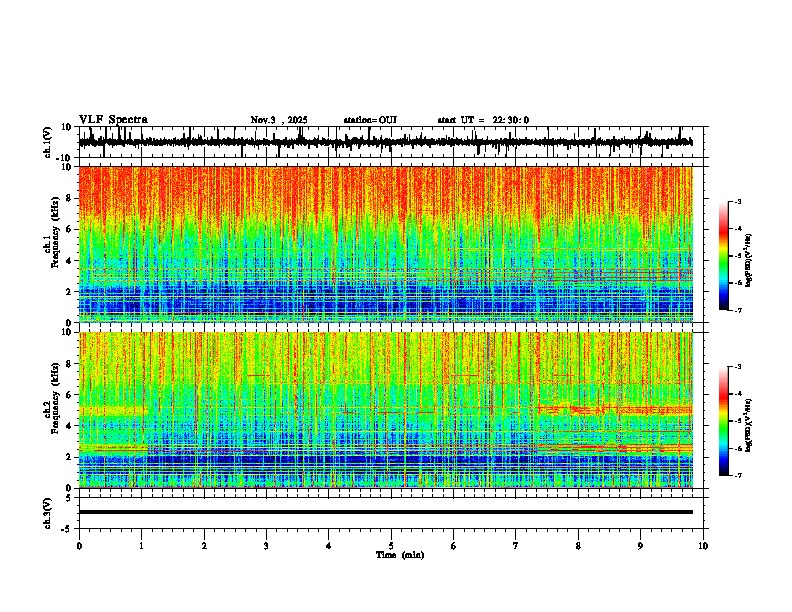Click the "3" minute tick label
Viewport: 792px width, 612px height.
(266, 546)
